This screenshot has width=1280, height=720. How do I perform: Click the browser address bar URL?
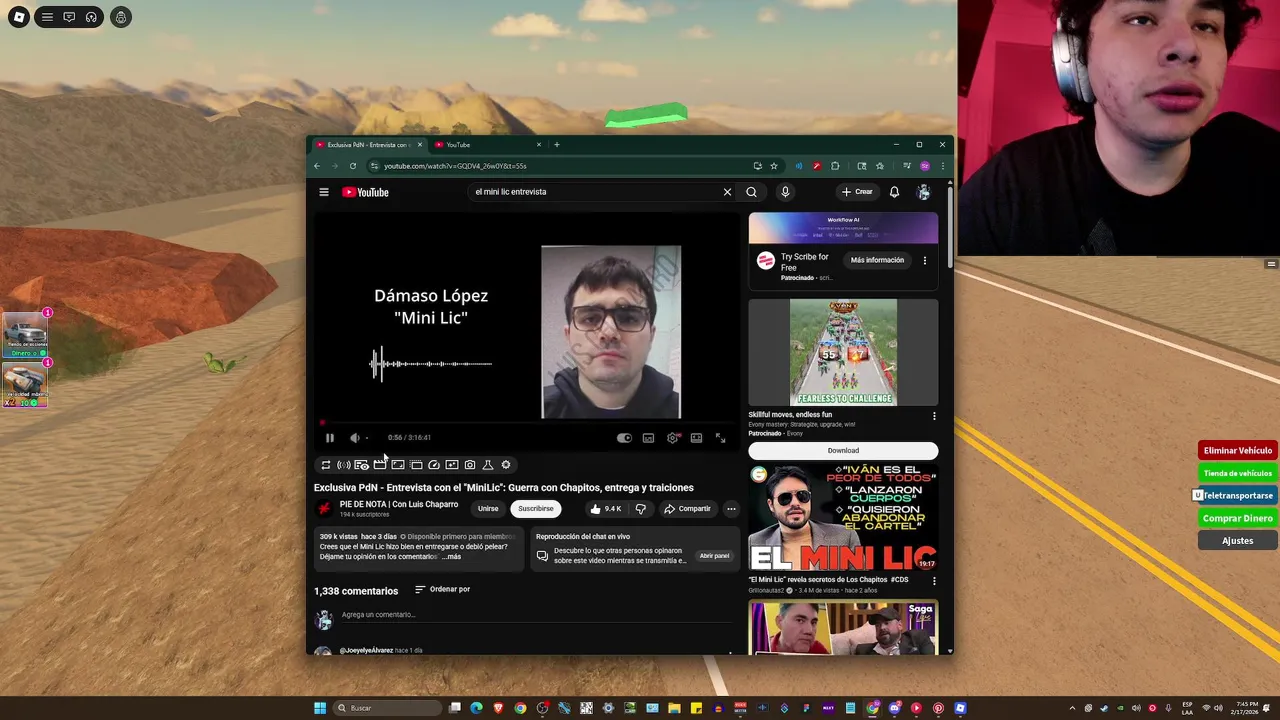click(x=455, y=166)
